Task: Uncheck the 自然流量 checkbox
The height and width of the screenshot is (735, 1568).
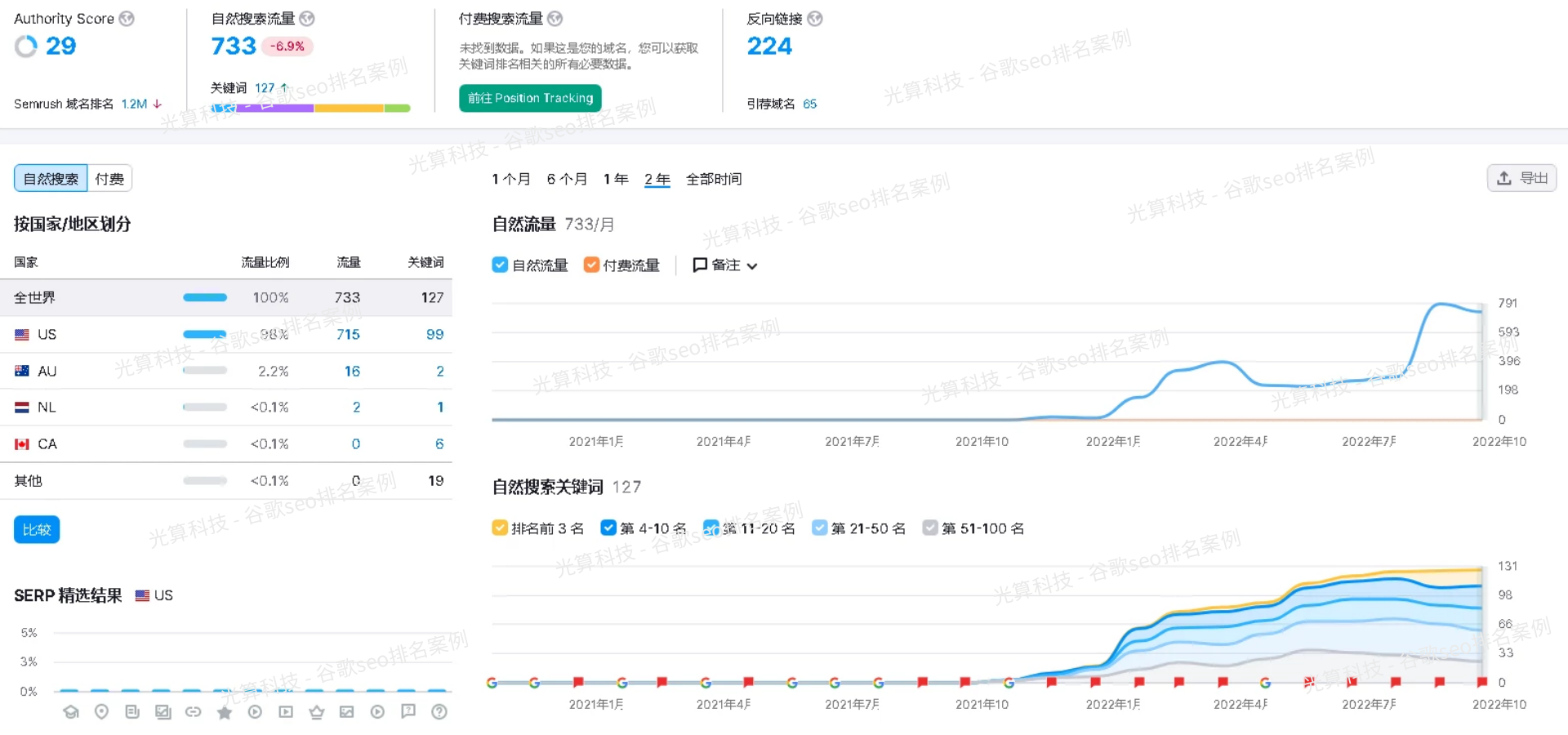Action: [500, 265]
